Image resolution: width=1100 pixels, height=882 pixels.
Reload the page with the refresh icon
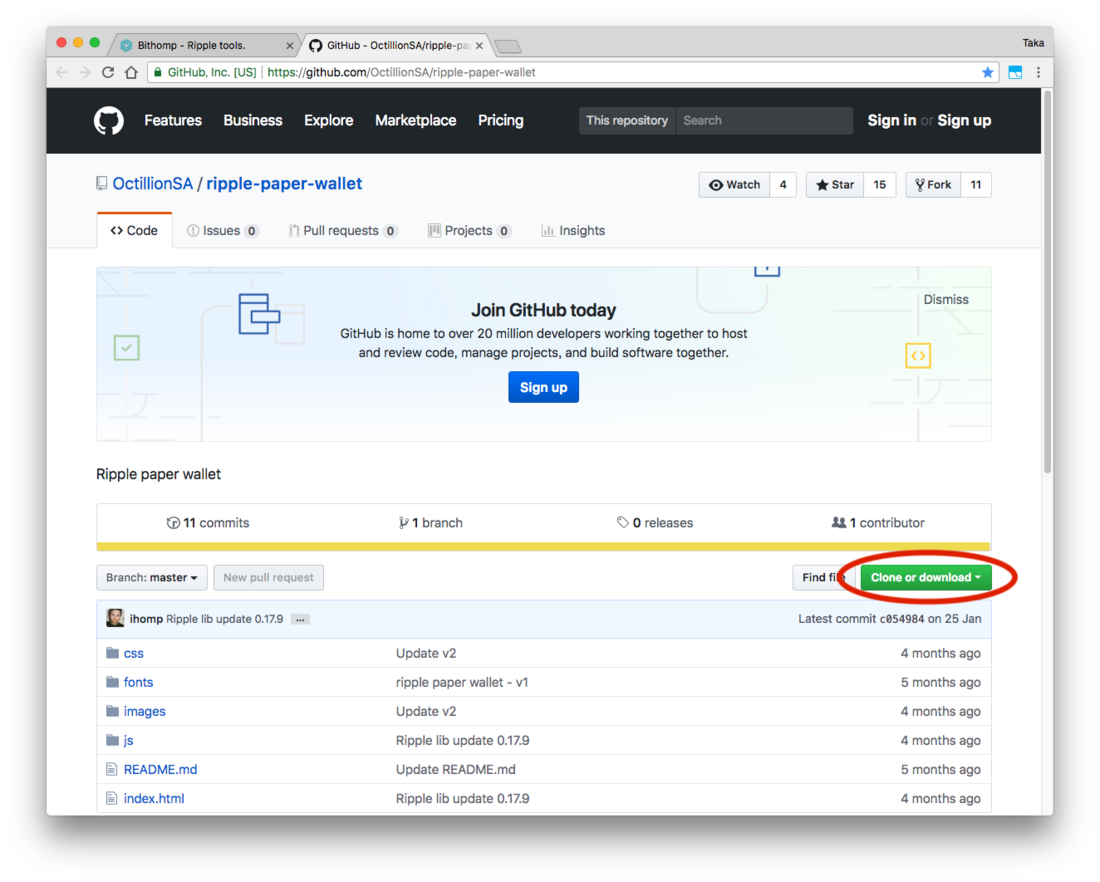pyautogui.click(x=107, y=72)
